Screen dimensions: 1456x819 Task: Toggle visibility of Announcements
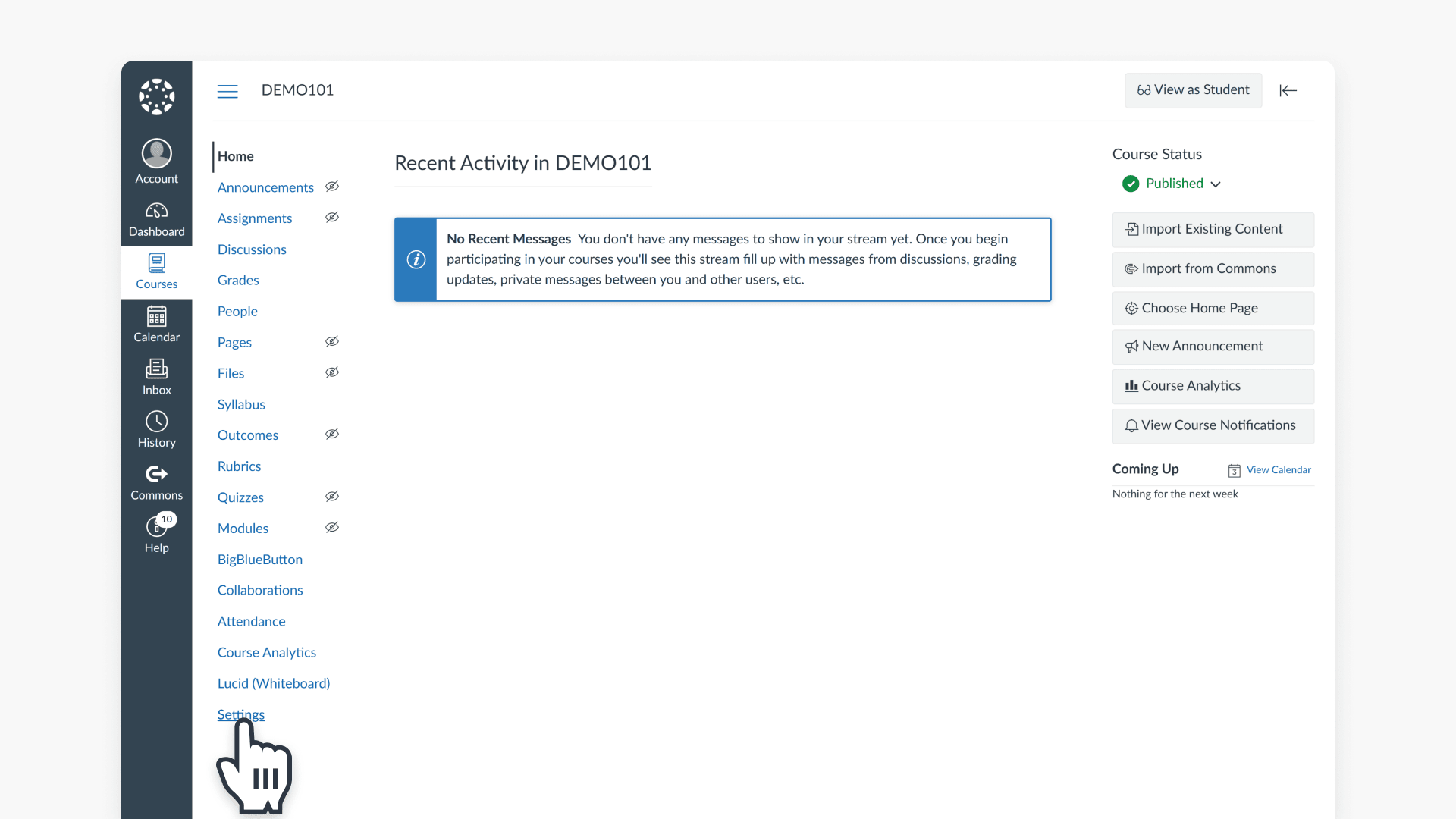(332, 187)
